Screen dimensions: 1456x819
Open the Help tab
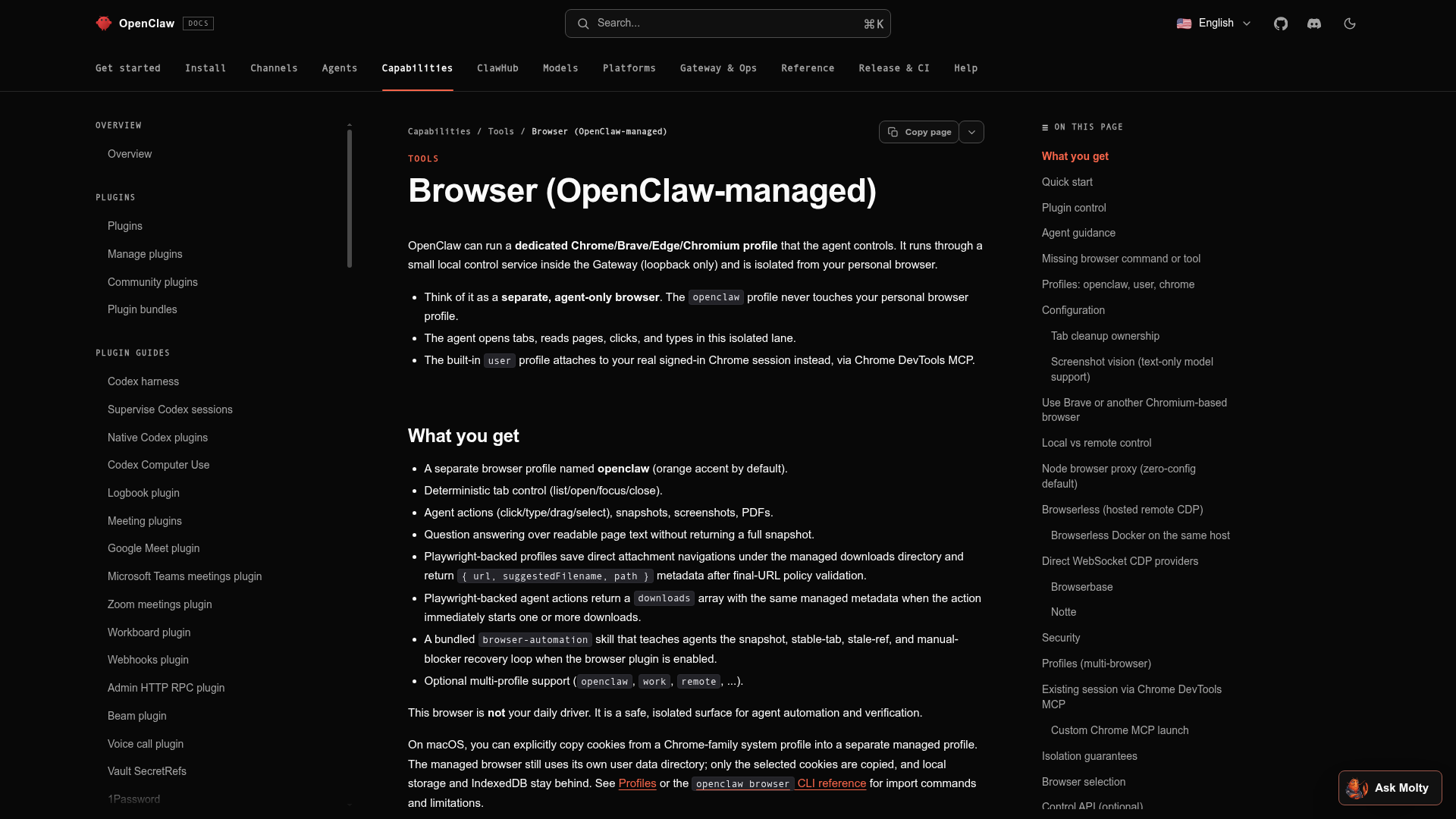tap(965, 68)
